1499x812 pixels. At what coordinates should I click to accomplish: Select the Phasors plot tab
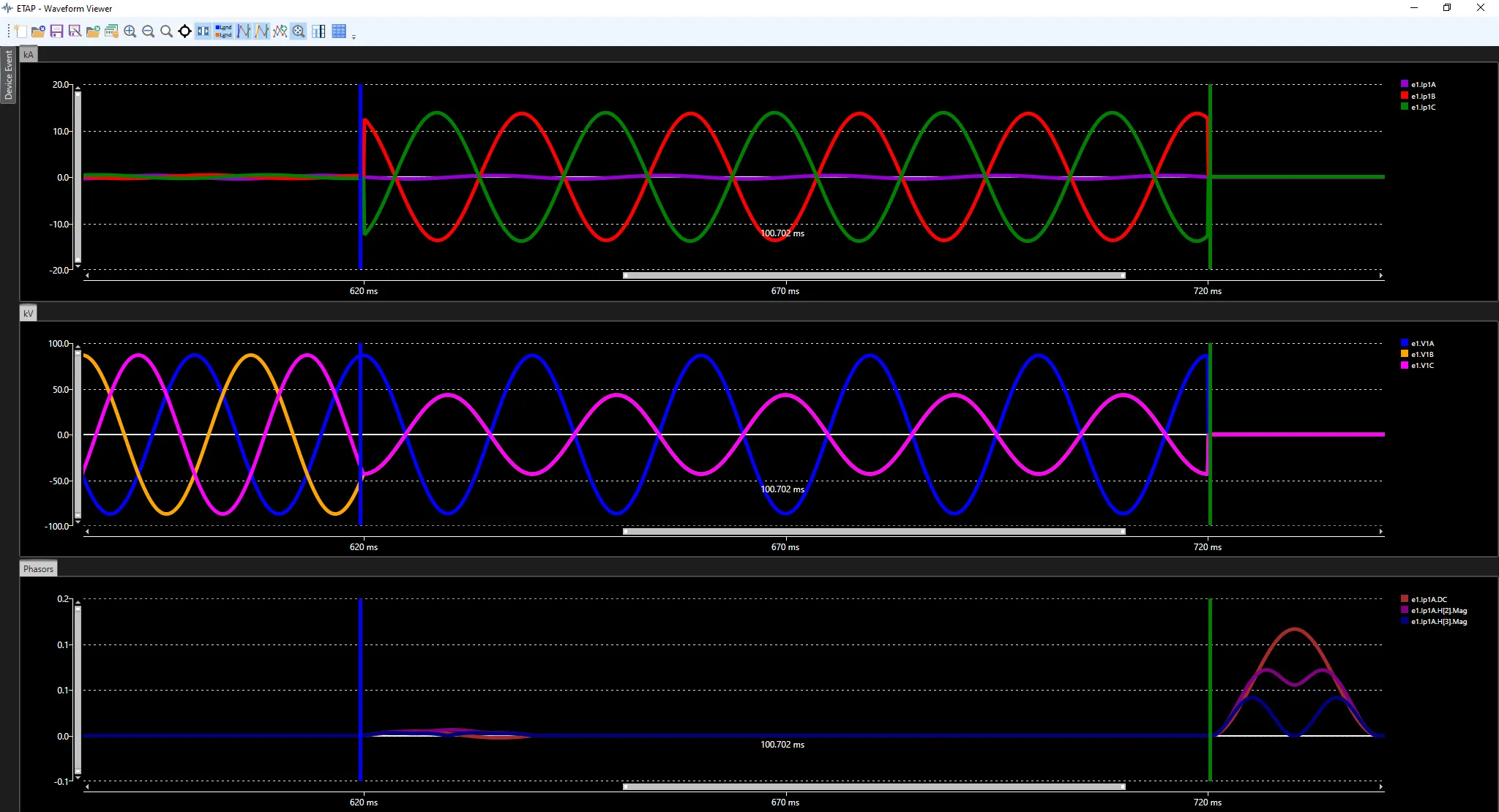tap(38, 569)
